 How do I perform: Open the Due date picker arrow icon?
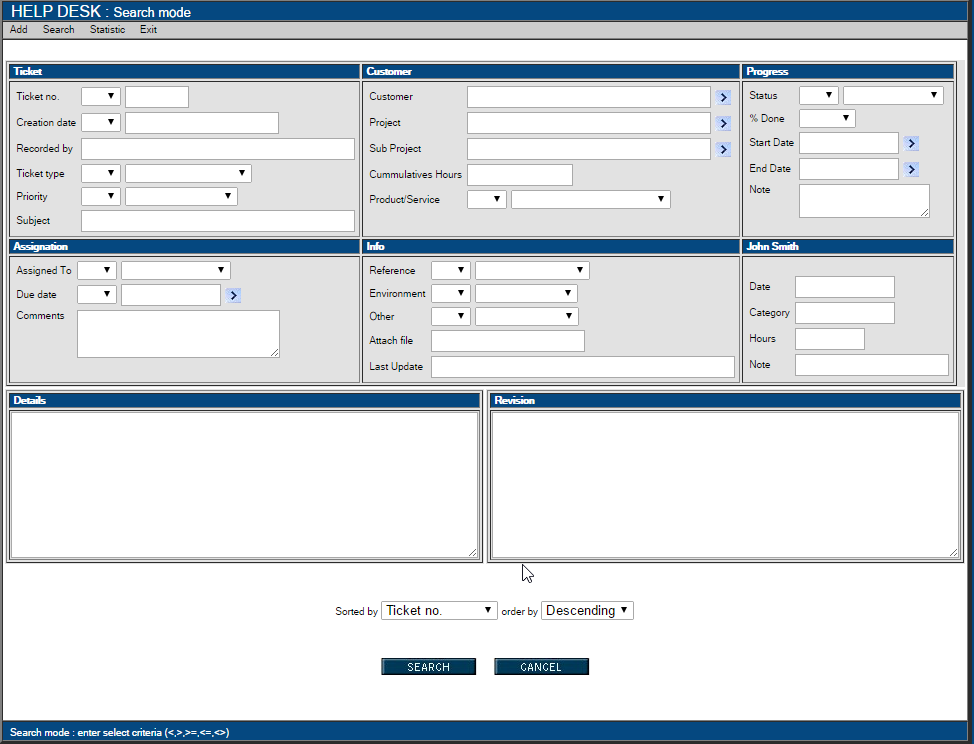[234, 296]
